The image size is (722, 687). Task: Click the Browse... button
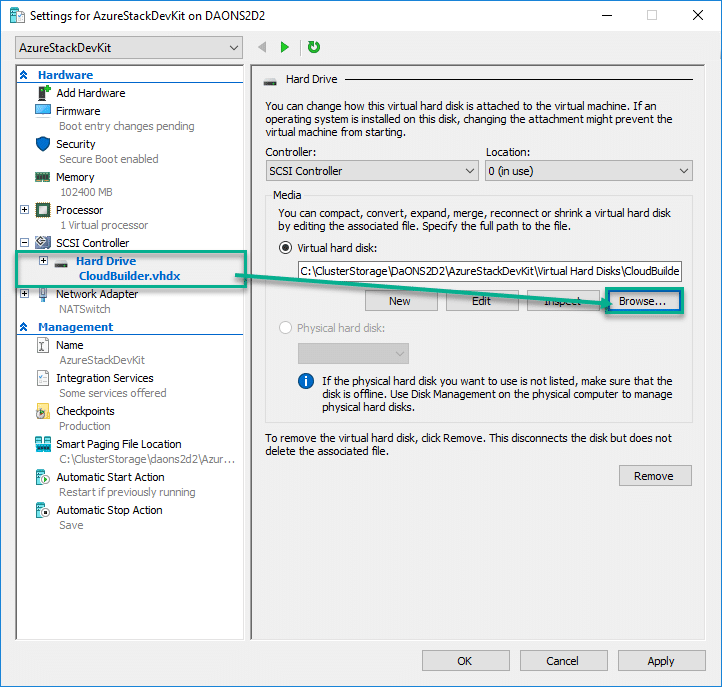coord(643,301)
